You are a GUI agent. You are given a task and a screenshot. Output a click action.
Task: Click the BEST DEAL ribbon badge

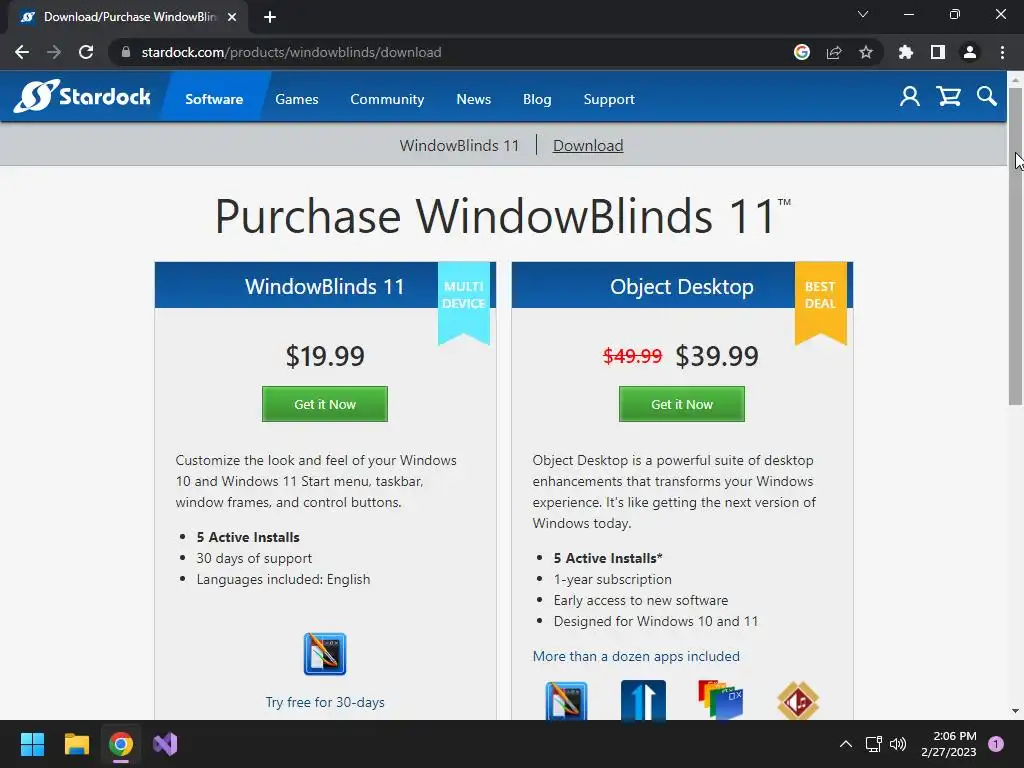click(820, 302)
